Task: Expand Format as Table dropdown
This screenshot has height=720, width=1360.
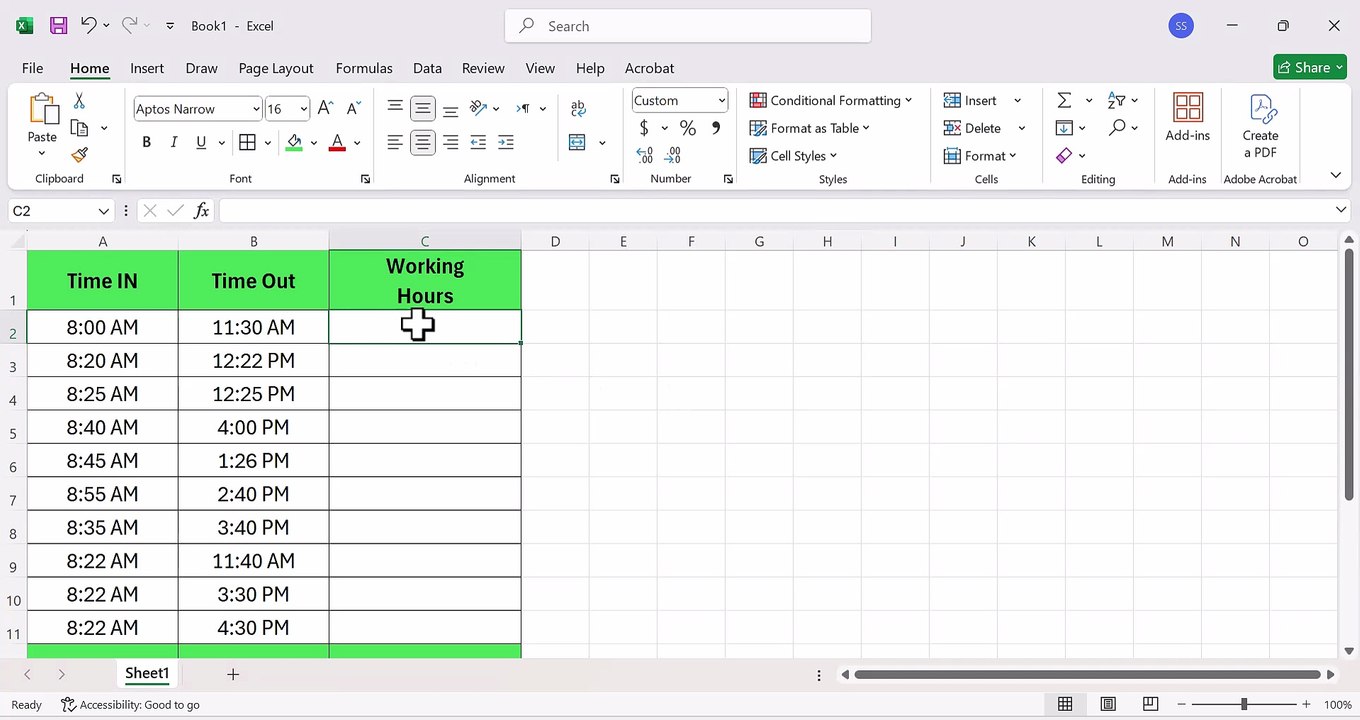Action: coord(866,128)
